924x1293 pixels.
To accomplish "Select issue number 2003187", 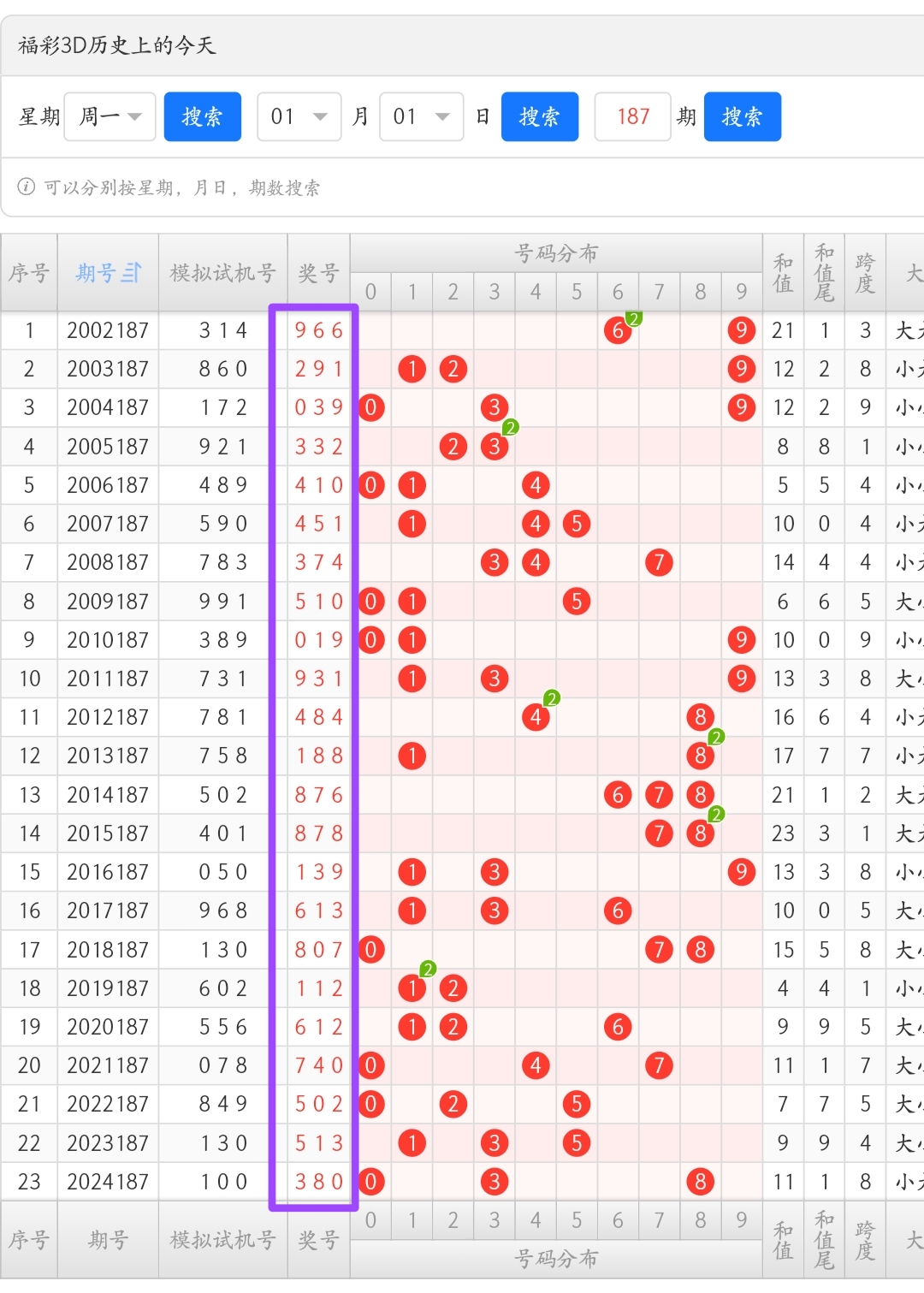I will click(108, 369).
